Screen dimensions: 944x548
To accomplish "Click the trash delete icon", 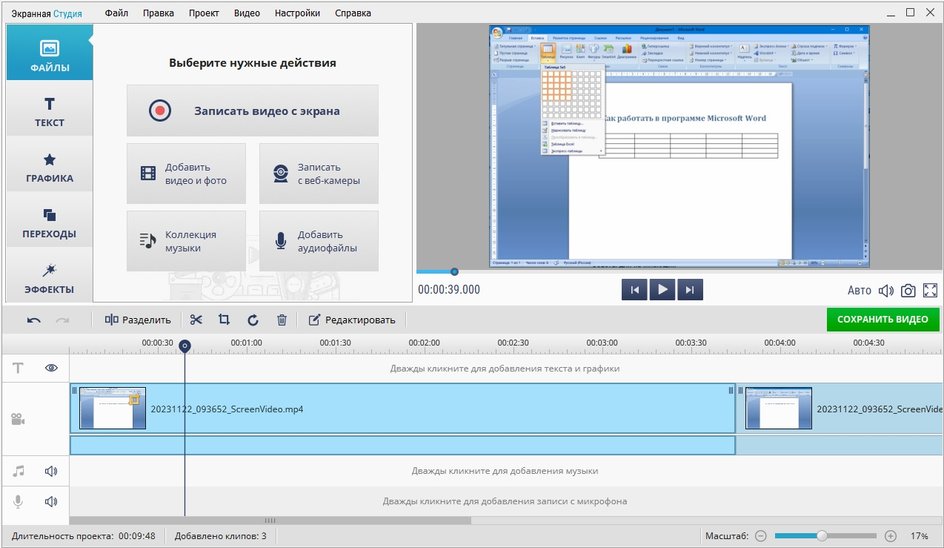I will pyautogui.click(x=282, y=320).
